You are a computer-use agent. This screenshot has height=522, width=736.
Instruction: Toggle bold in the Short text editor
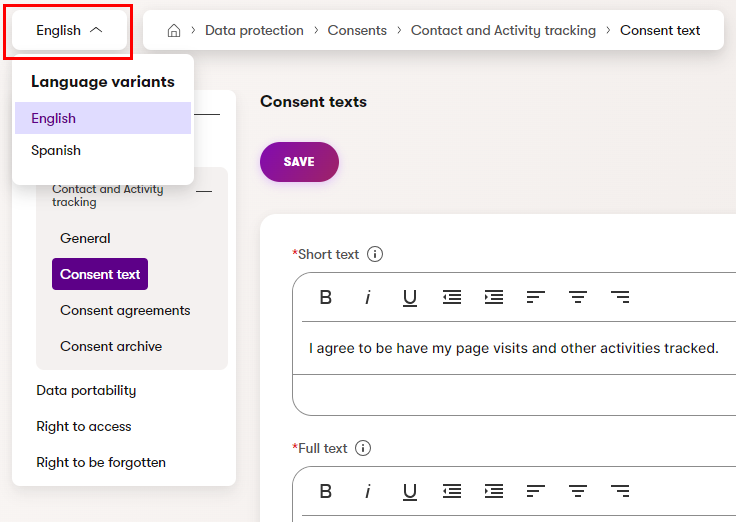325,297
